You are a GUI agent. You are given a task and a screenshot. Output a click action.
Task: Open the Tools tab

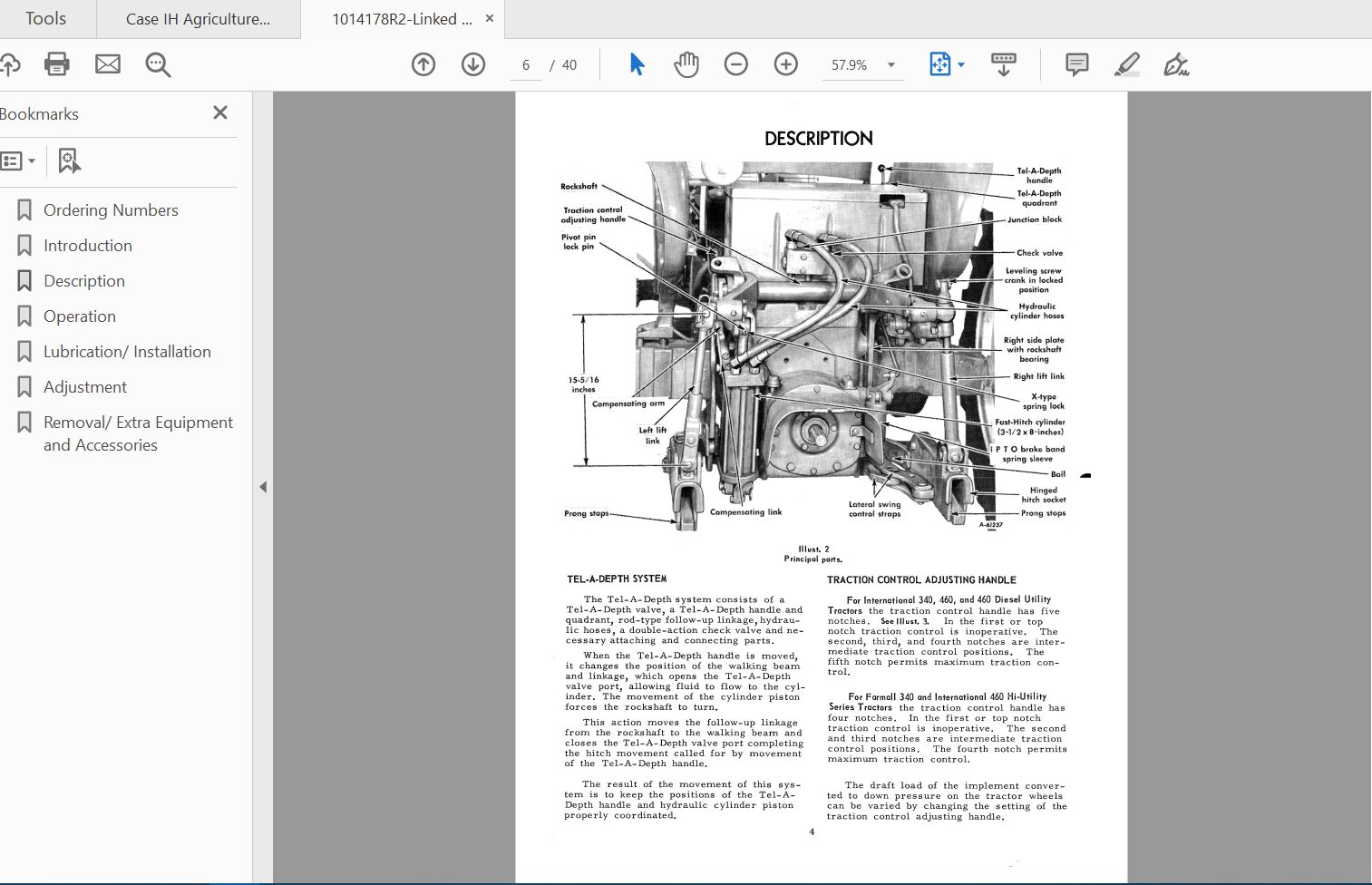(x=45, y=19)
